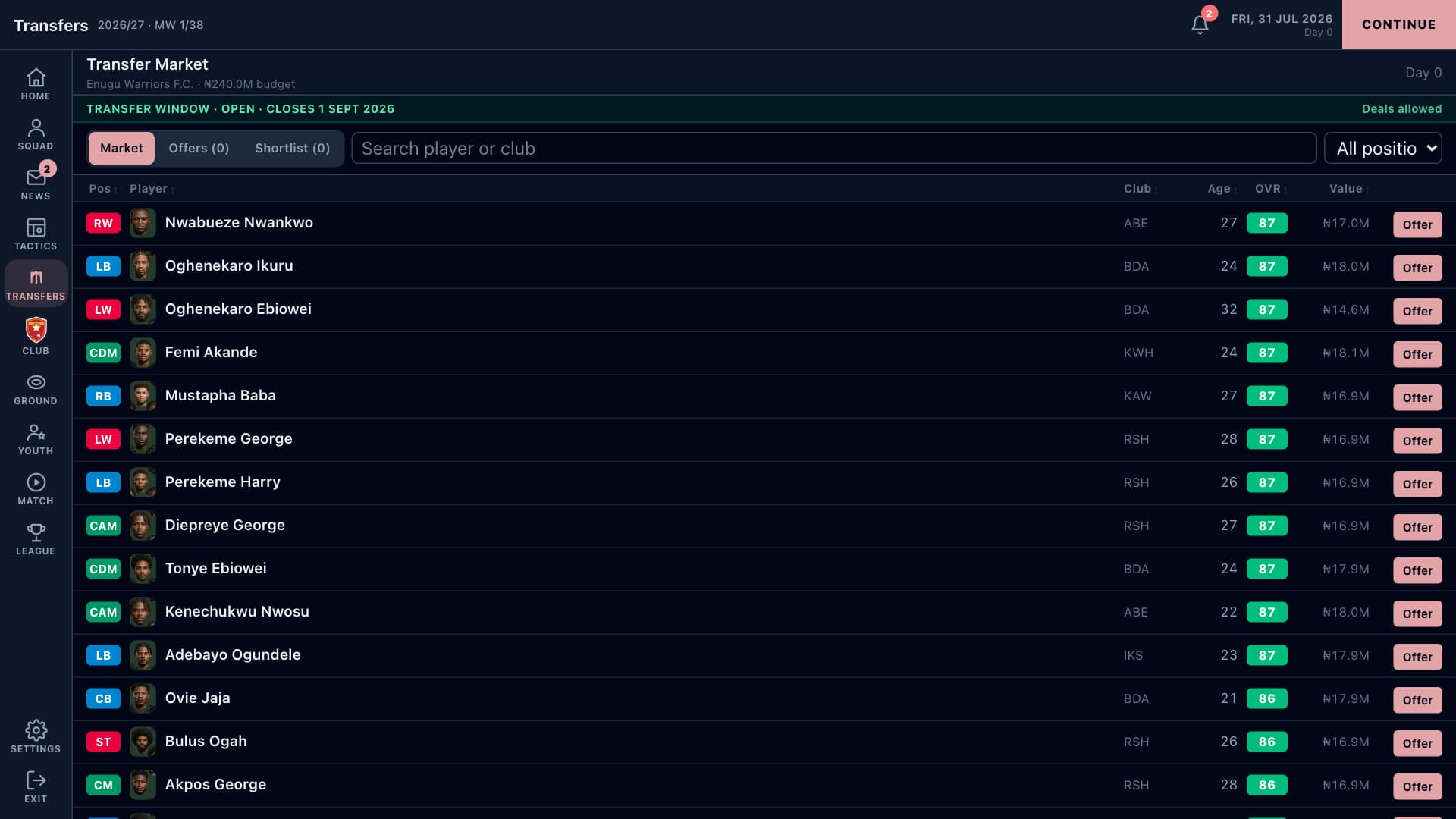Viewport: 1456px width, 819px height.
Task: Switch to the Market tab
Action: click(x=121, y=148)
